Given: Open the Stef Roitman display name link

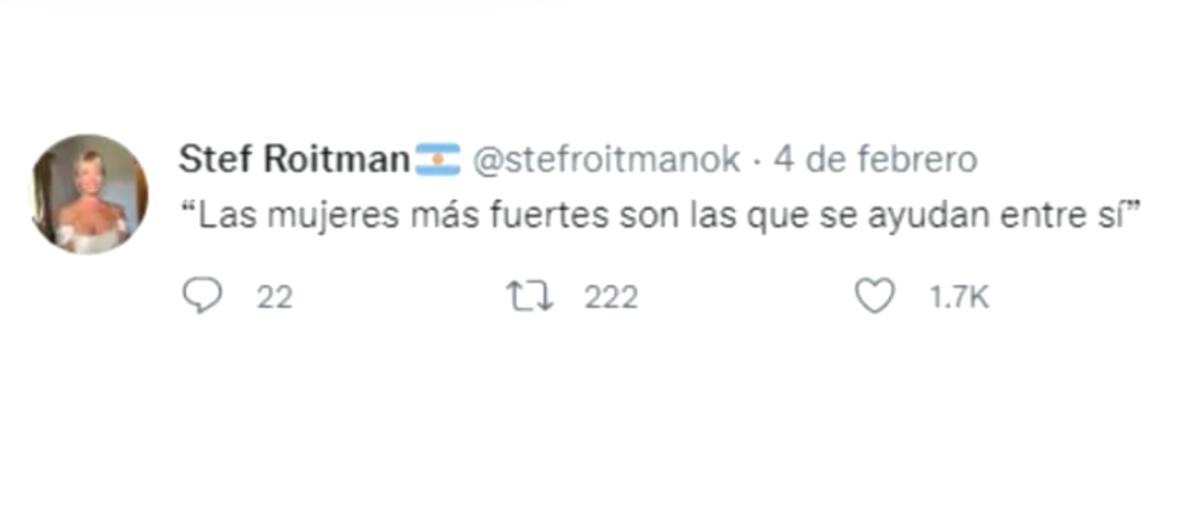Looking at the screenshot, I should 294,160.
